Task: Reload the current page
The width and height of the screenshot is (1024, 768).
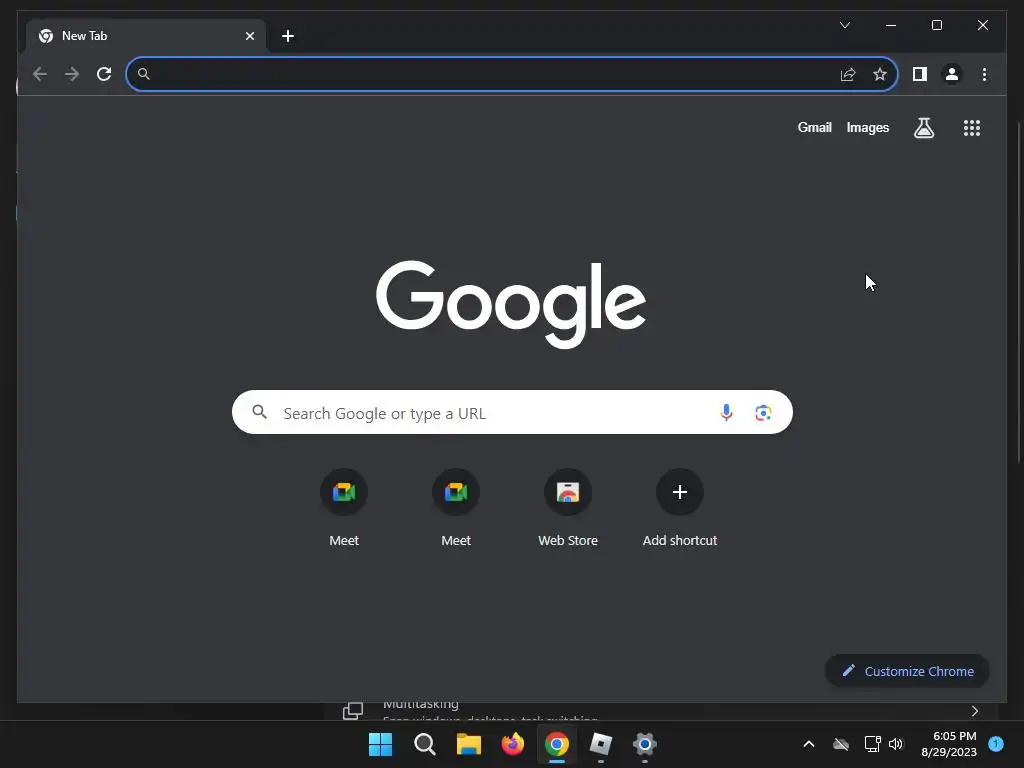Action: [104, 74]
